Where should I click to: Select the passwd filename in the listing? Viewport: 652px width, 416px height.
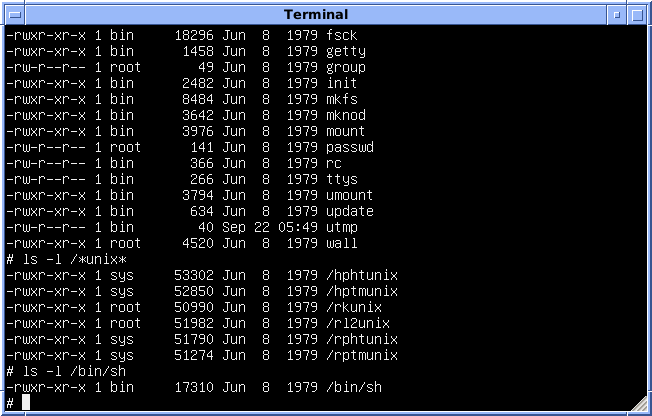click(350, 147)
